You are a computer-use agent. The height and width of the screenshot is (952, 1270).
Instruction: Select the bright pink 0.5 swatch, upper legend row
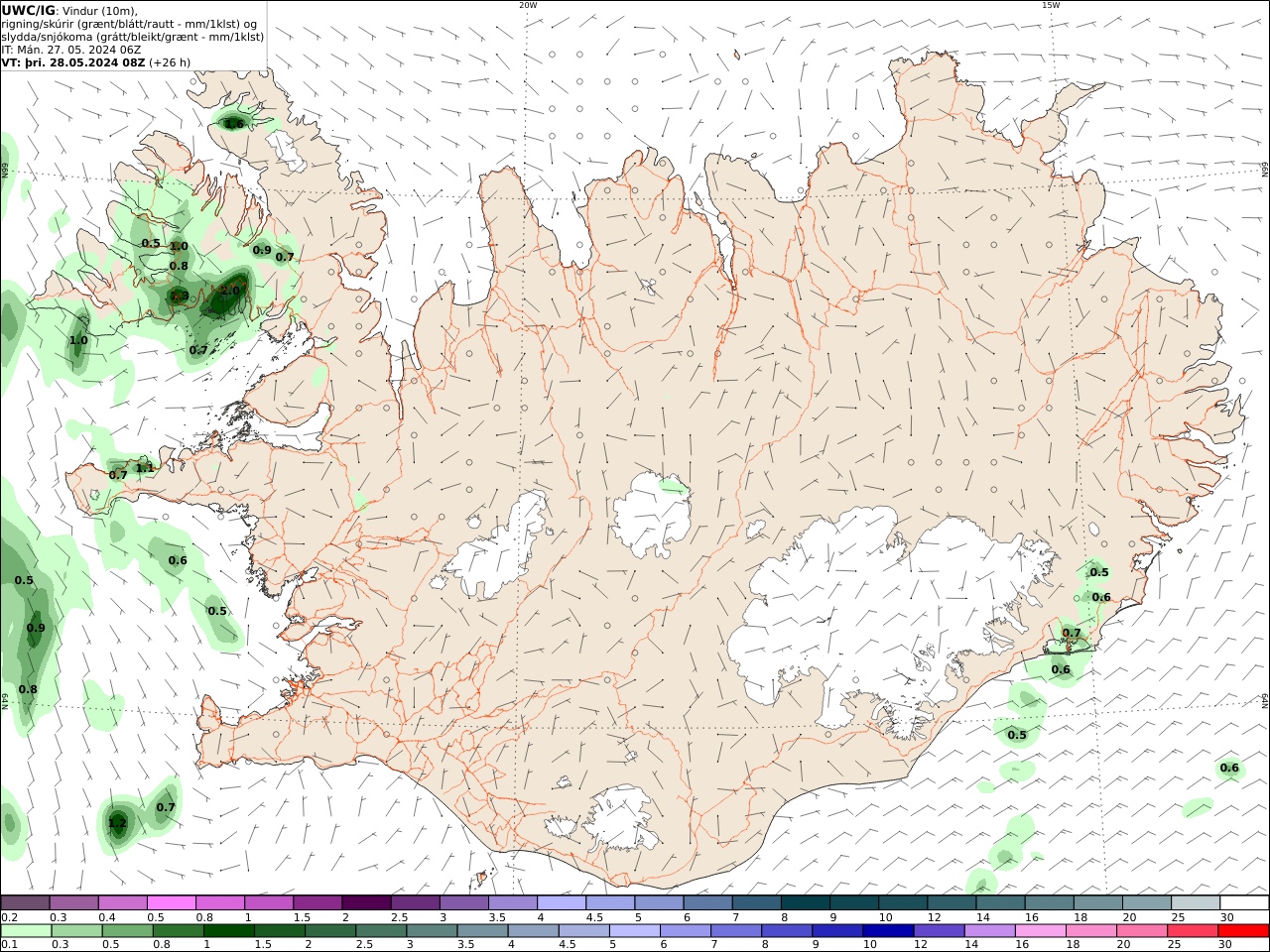tap(171, 902)
